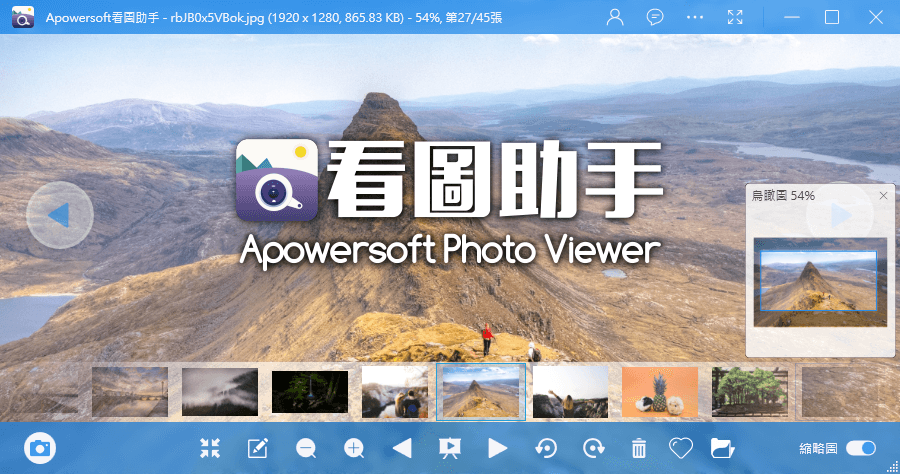The image size is (900, 474).
Task: Open the more options ellipsis menu
Action: coord(695,17)
